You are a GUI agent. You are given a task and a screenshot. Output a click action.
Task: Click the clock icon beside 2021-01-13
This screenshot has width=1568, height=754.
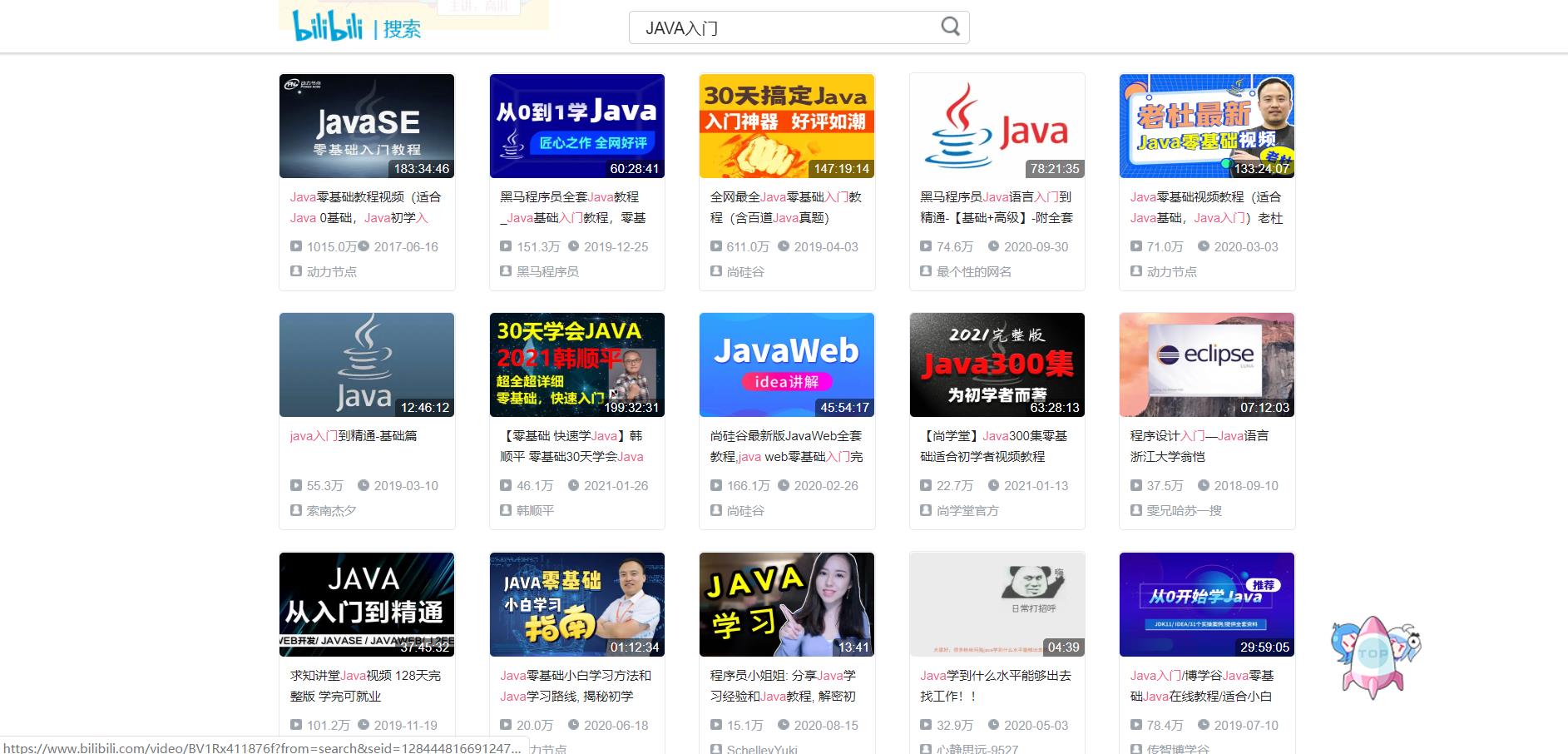pyautogui.click(x=993, y=485)
